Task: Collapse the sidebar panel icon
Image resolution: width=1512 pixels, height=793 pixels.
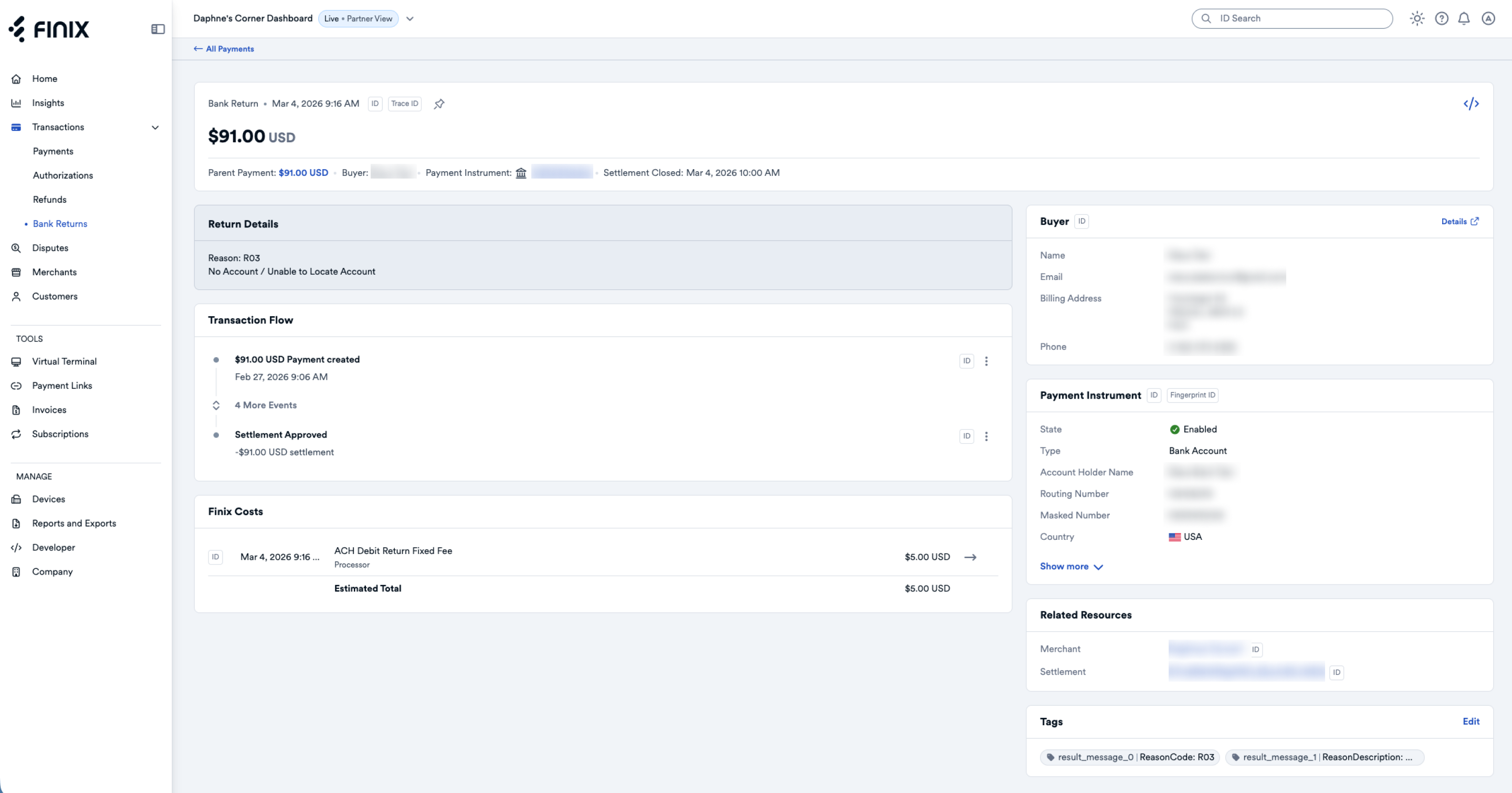Action: pyautogui.click(x=158, y=29)
